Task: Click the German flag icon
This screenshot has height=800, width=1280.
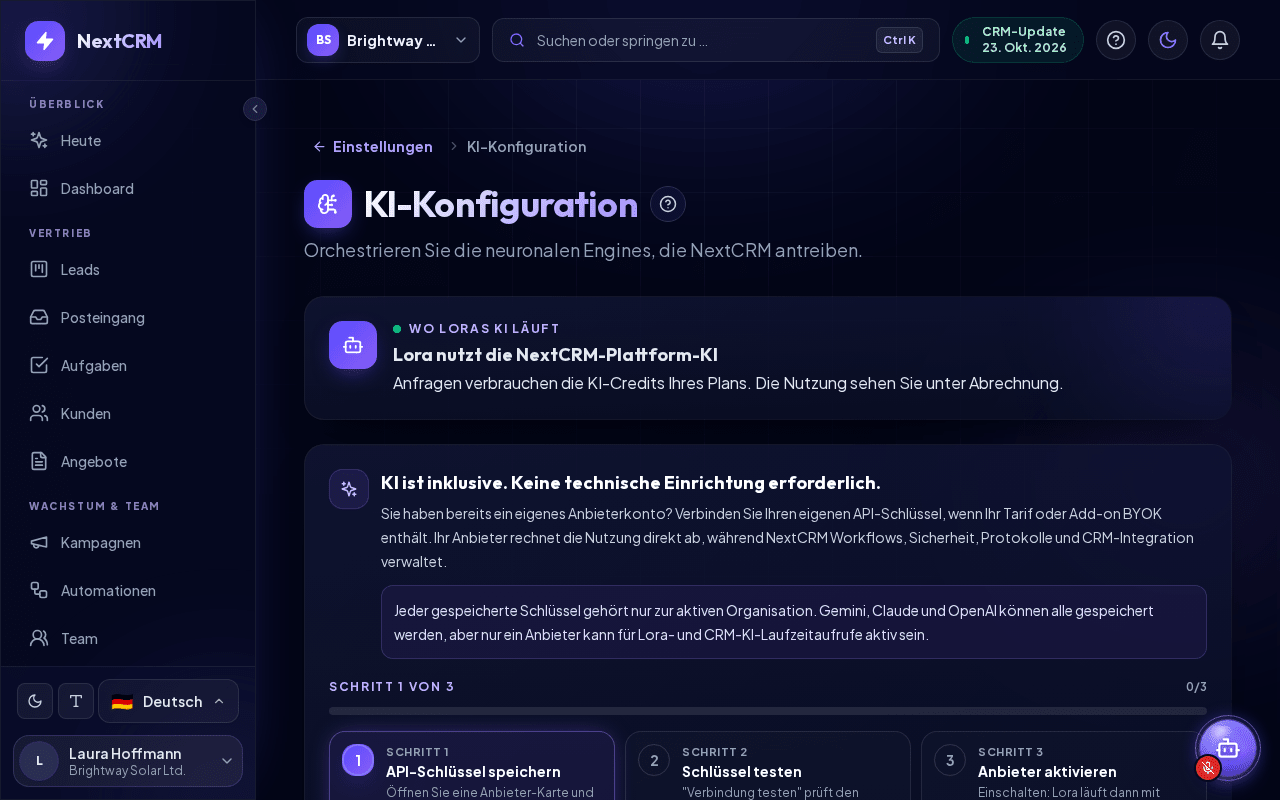Action: 122,702
